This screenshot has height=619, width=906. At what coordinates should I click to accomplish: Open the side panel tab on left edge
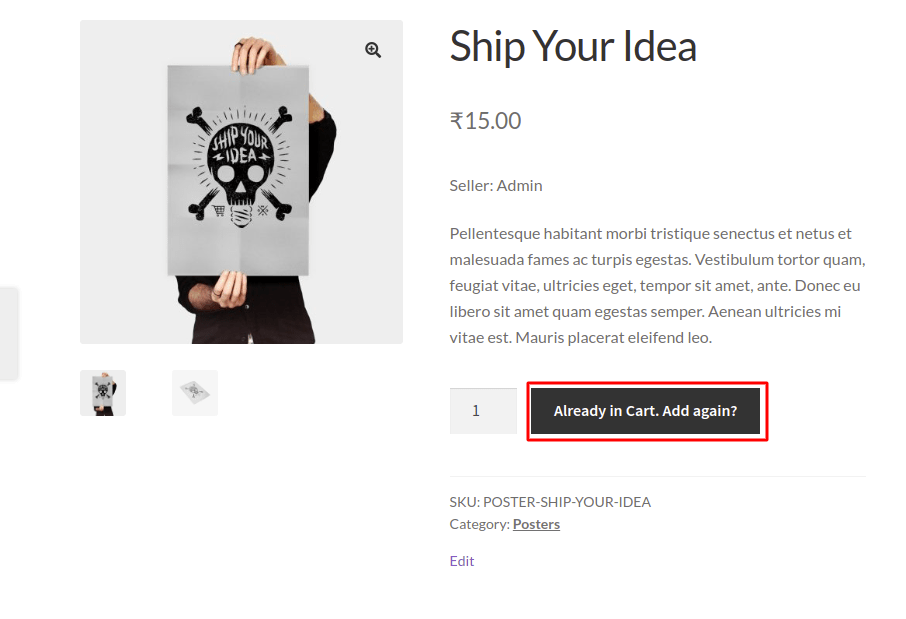coord(7,330)
